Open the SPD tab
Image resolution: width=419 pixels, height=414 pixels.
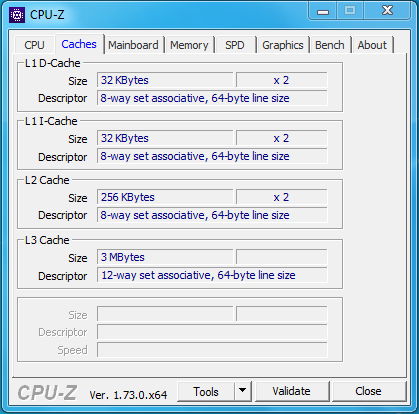(235, 45)
